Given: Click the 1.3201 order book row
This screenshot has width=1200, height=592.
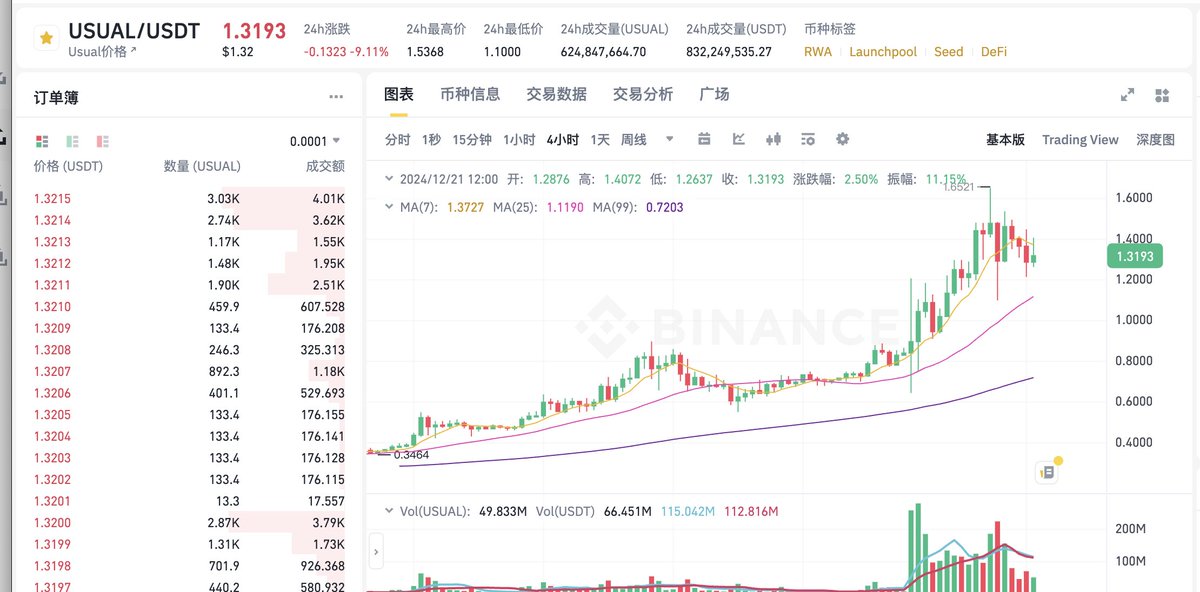Looking at the screenshot, I should pos(189,501).
